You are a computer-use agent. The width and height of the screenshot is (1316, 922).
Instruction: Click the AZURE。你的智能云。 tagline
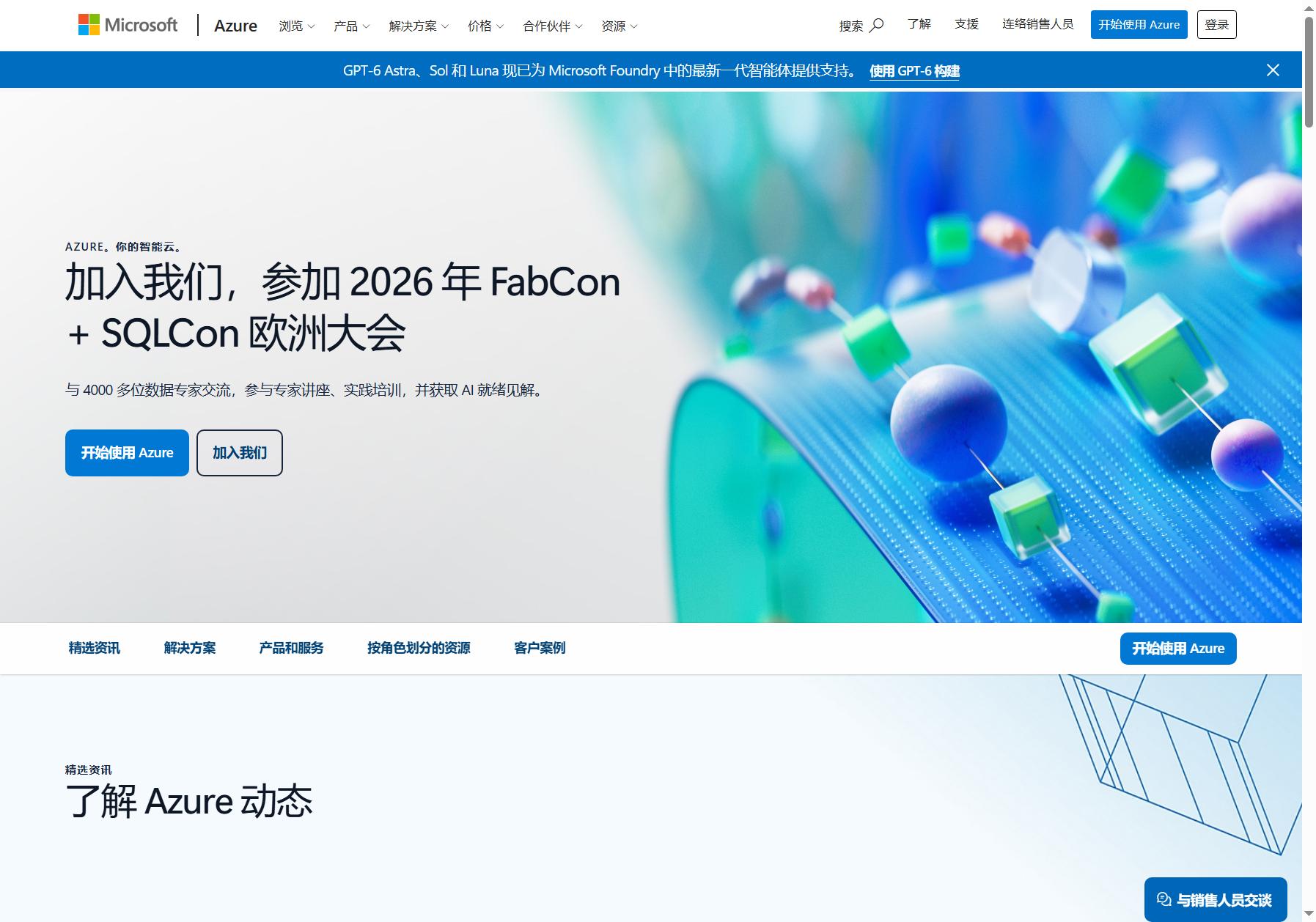click(123, 247)
